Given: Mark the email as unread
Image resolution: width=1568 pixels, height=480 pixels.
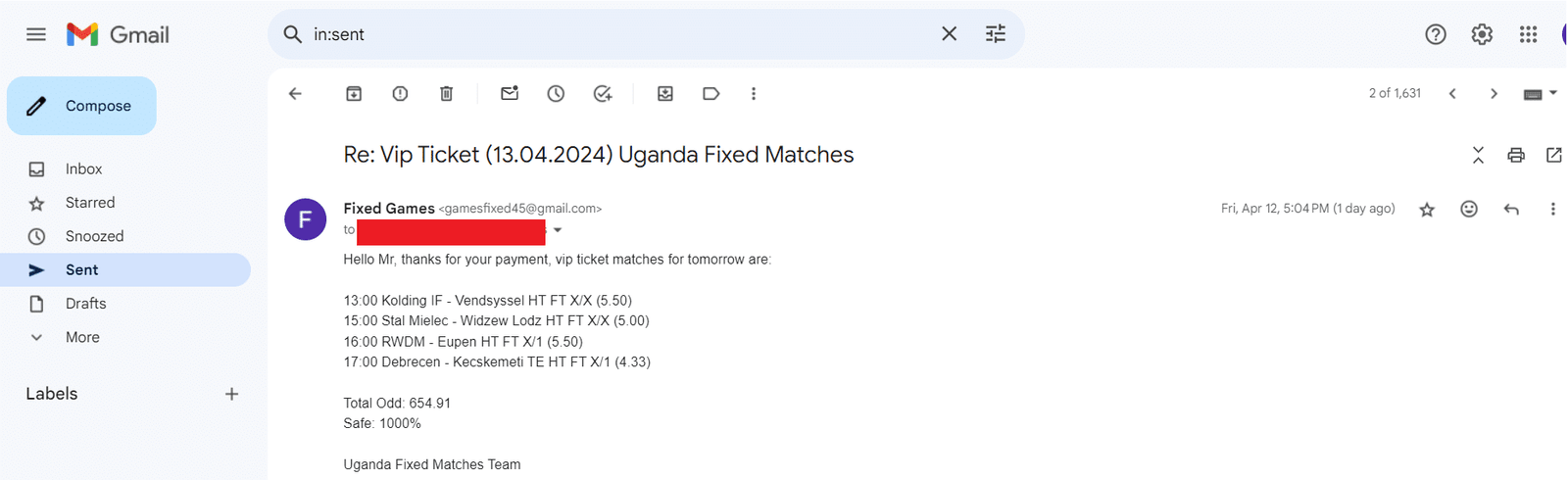Looking at the screenshot, I should click(x=510, y=94).
